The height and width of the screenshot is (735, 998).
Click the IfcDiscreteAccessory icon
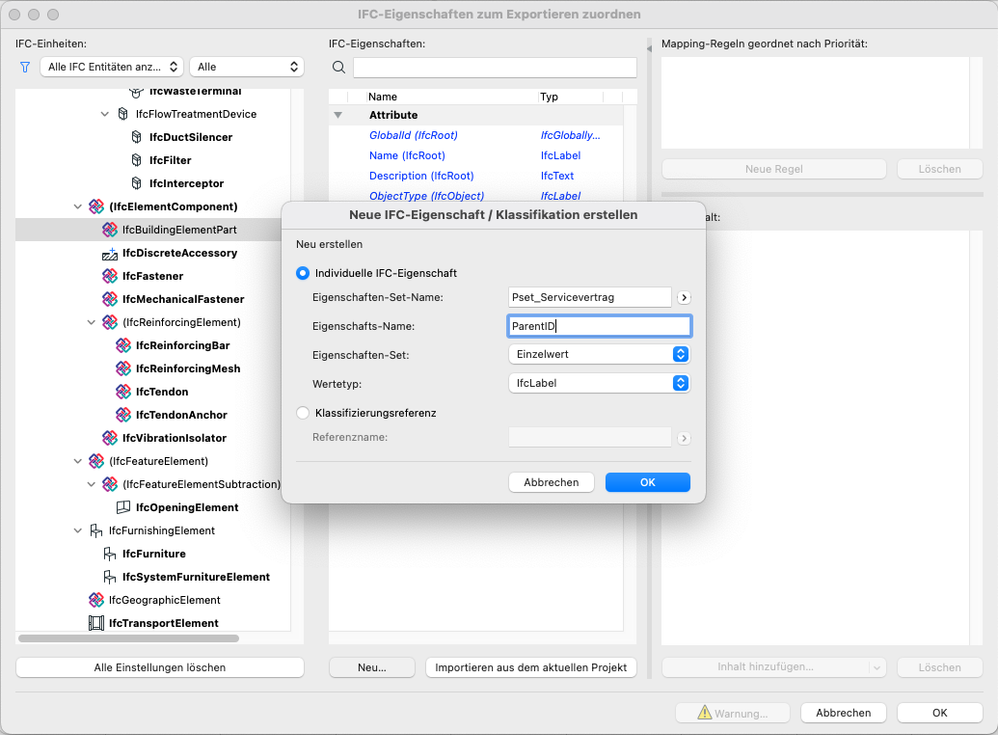[109, 253]
